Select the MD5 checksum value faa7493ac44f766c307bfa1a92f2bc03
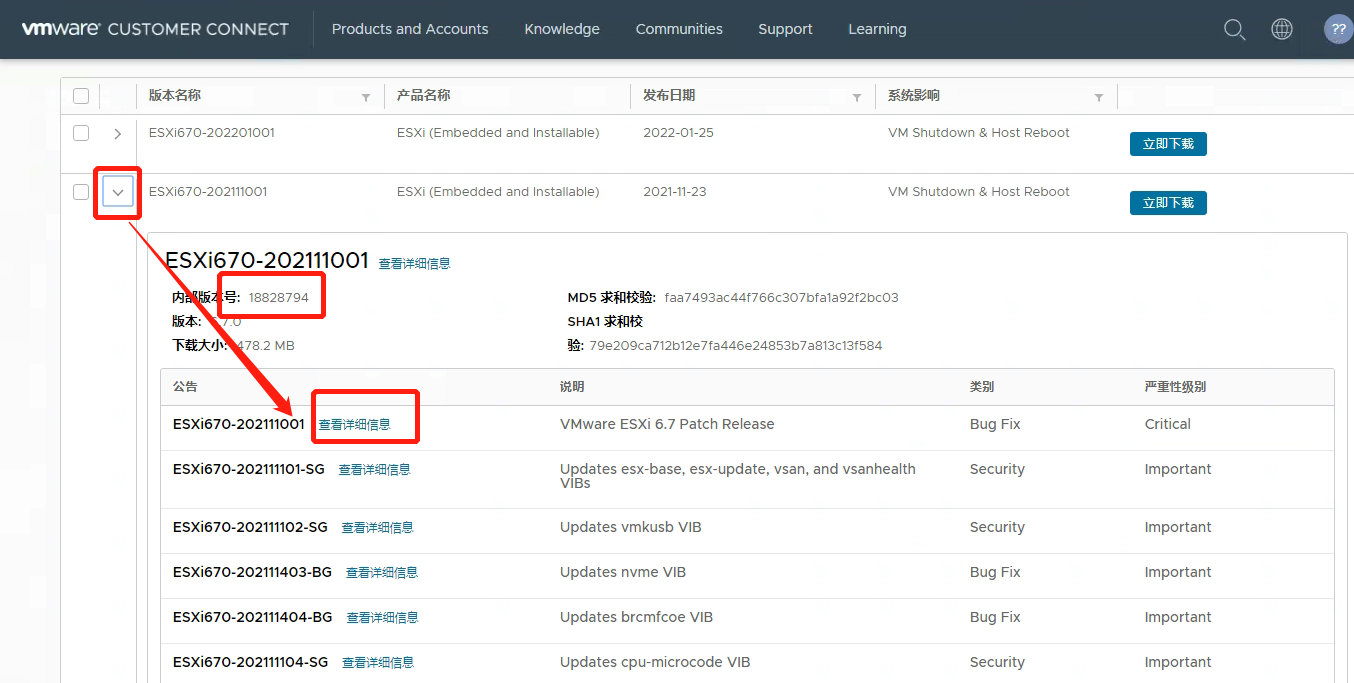 coord(781,298)
